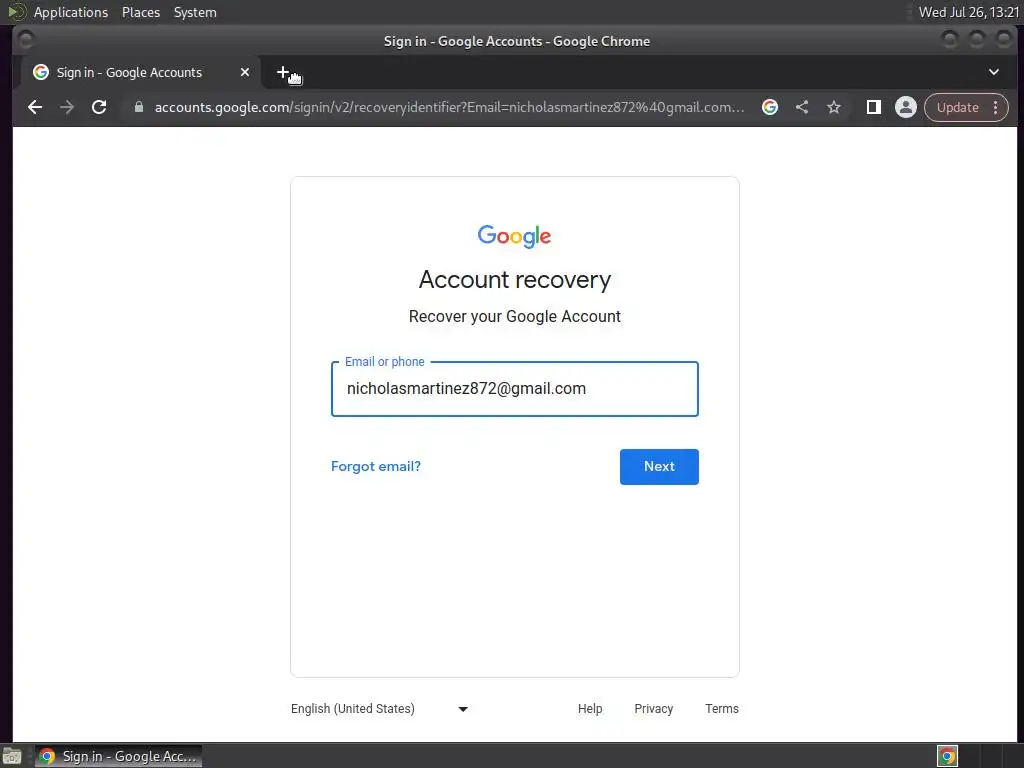Close the Sign in - Google Accounts tab
The width and height of the screenshot is (1024, 768).
click(x=245, y=72)
